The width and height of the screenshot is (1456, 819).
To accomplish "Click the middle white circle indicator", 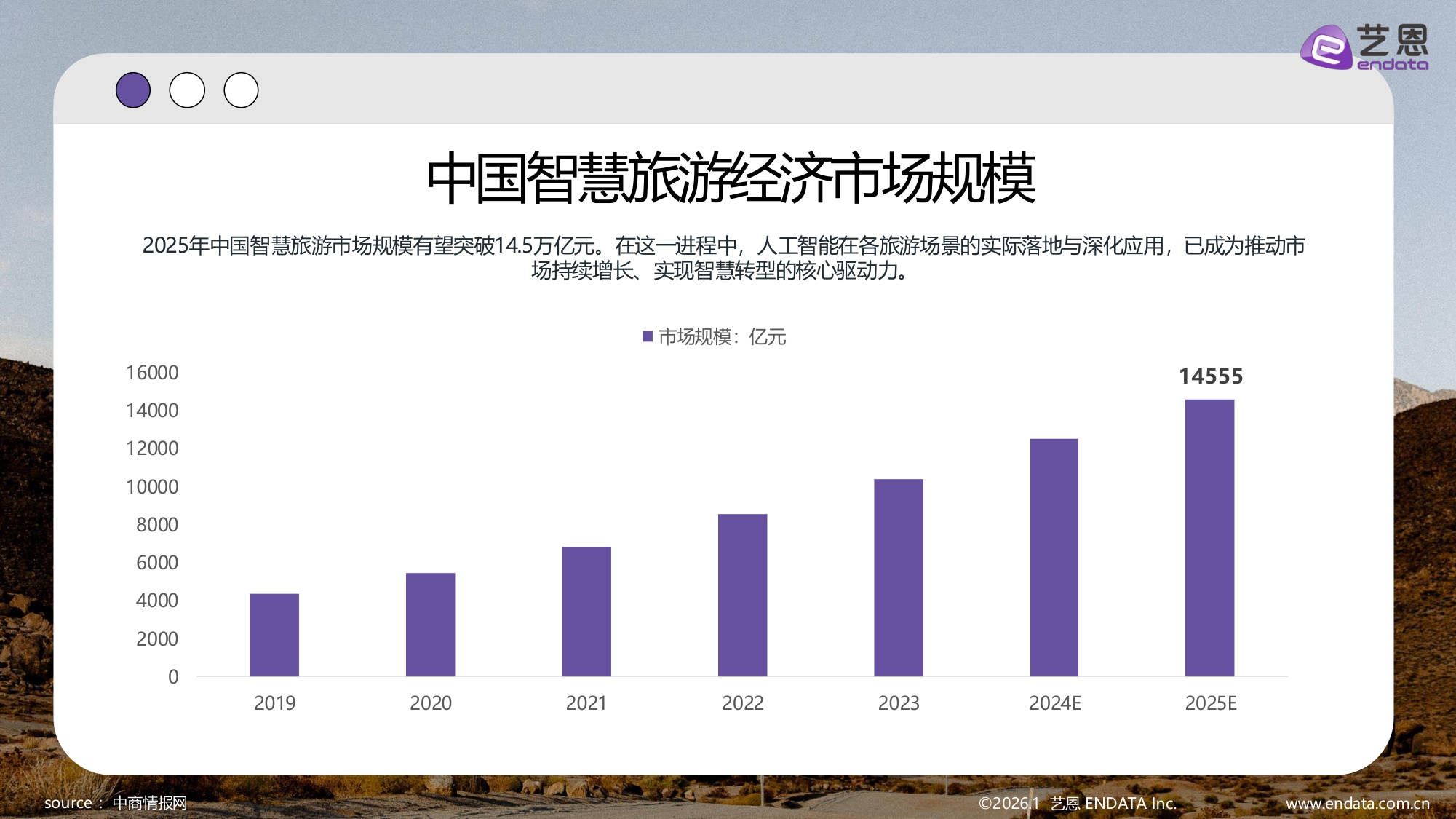I will click(x=188, y=90).
